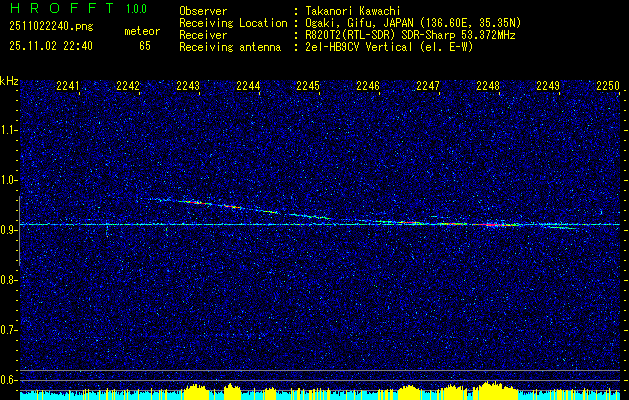Screen dimensions: 629x400
Task: Click the kHz axis unit label
Action: click(9, 81)
